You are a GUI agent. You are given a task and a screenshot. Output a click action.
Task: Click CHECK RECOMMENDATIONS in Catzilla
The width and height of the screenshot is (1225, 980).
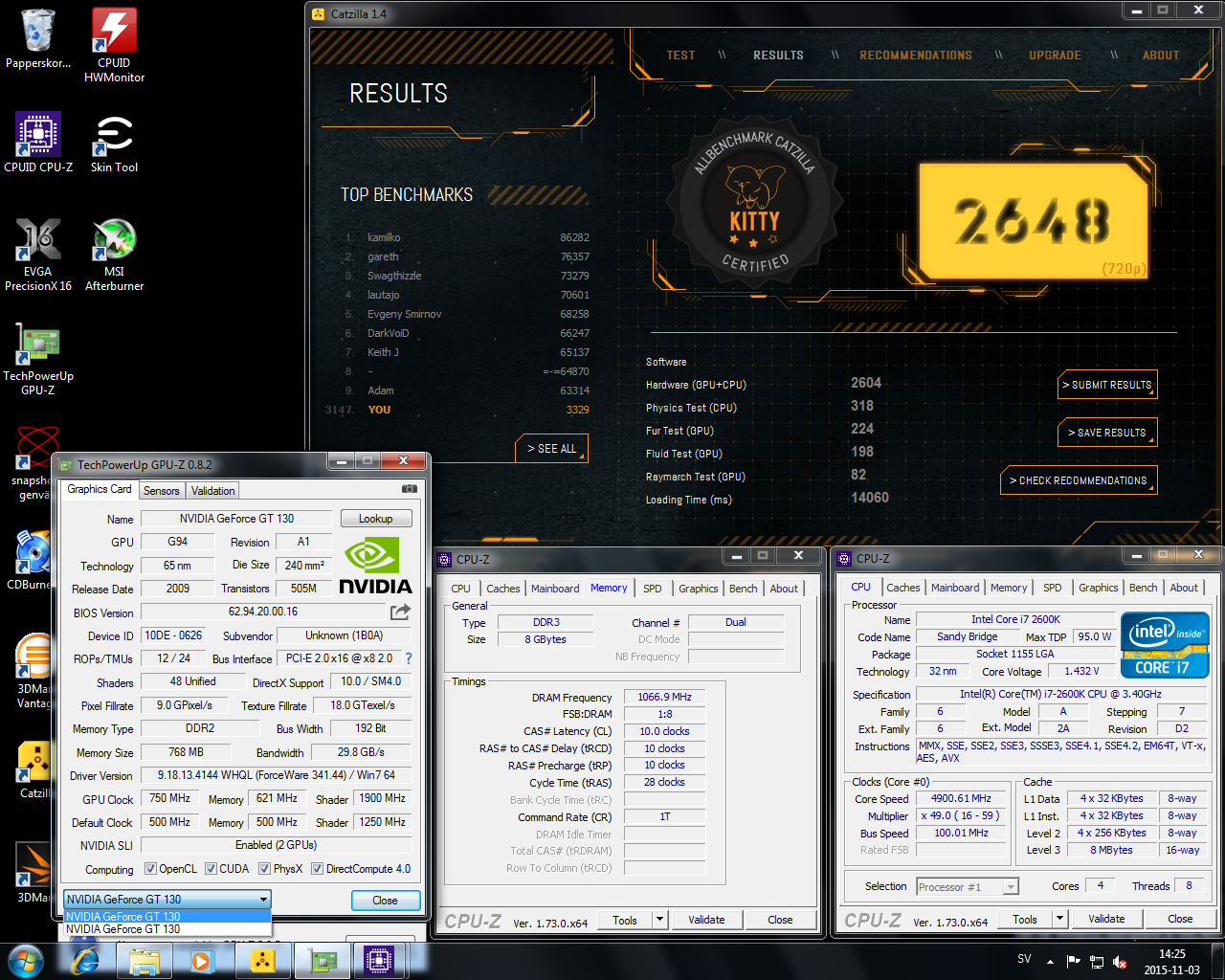point(1079,480)
